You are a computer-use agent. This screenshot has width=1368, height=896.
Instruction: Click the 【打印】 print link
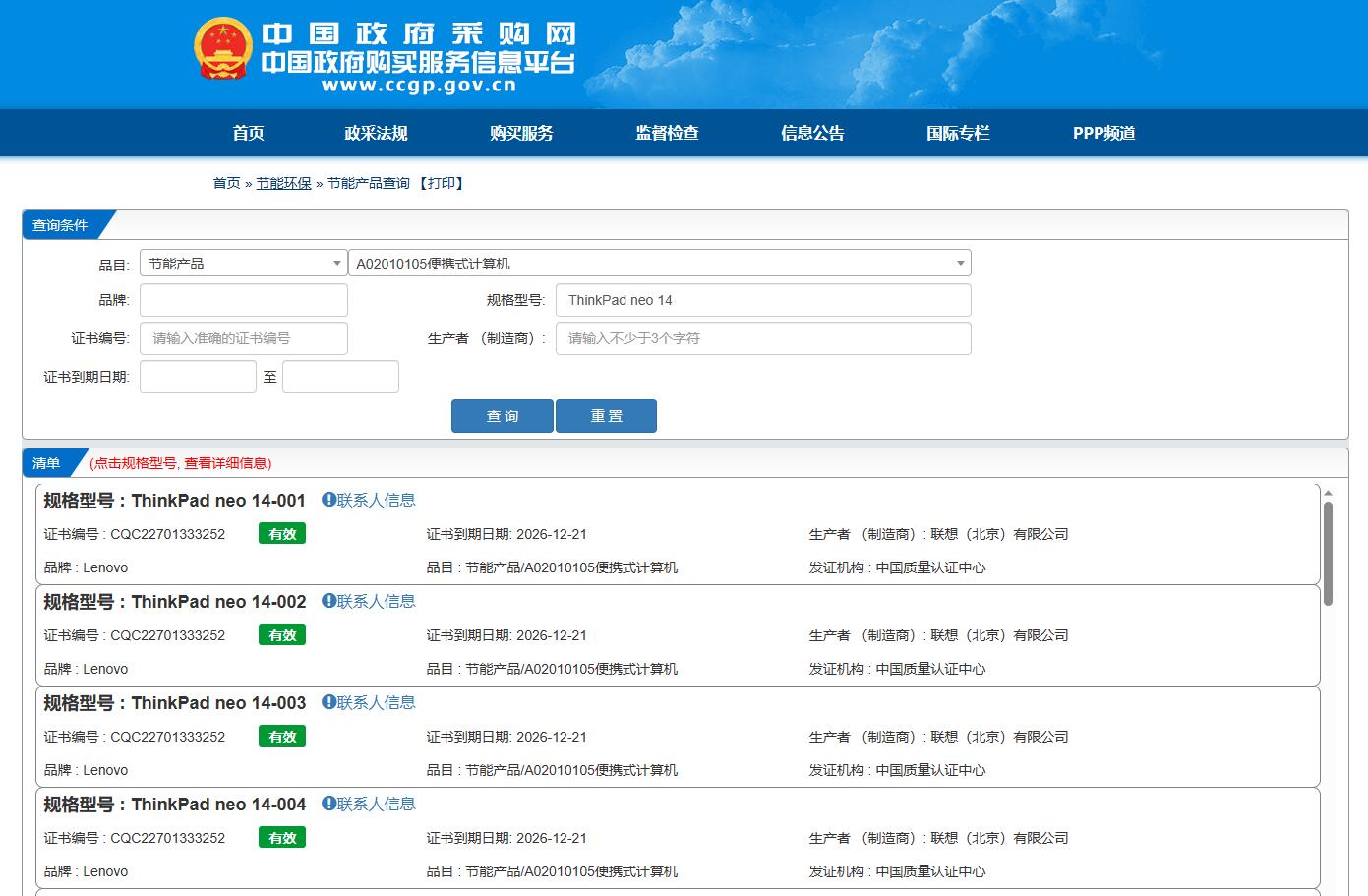(x=442, y=184)
